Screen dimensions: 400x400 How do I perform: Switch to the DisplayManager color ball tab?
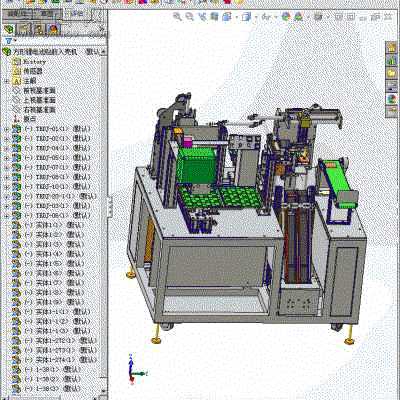point(53,29)
